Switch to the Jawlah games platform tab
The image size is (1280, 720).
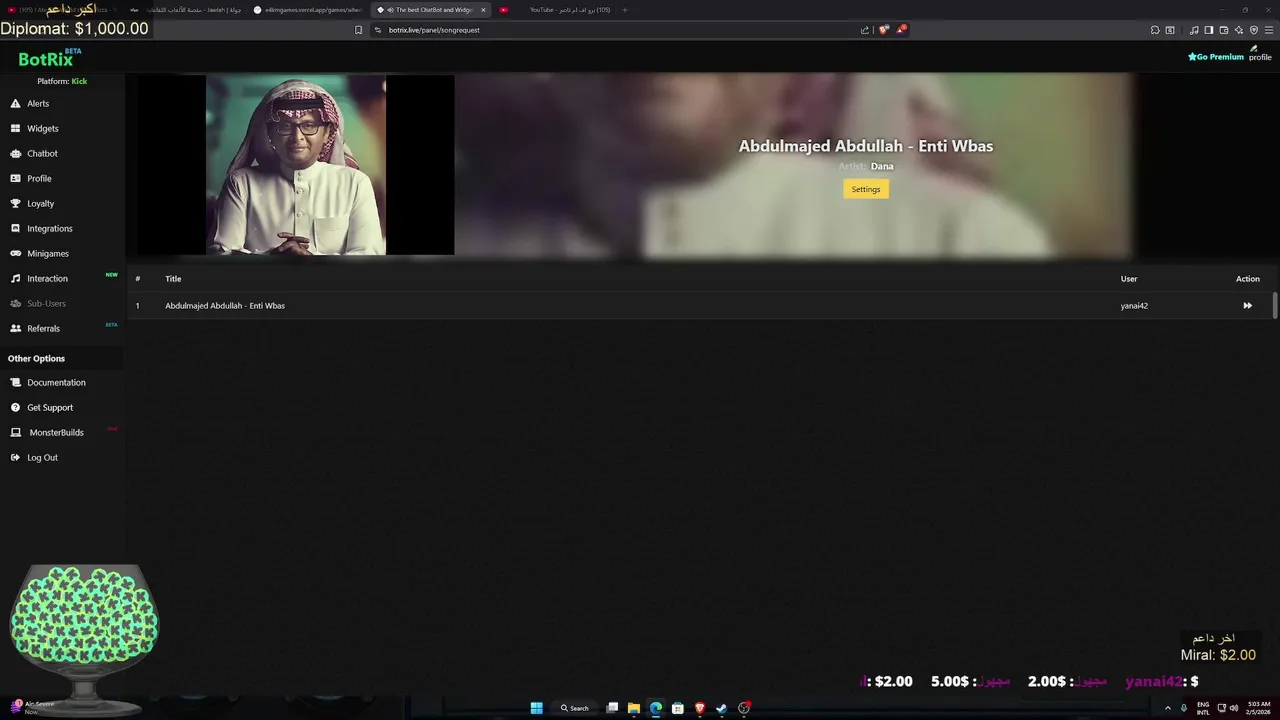[186, 10]
